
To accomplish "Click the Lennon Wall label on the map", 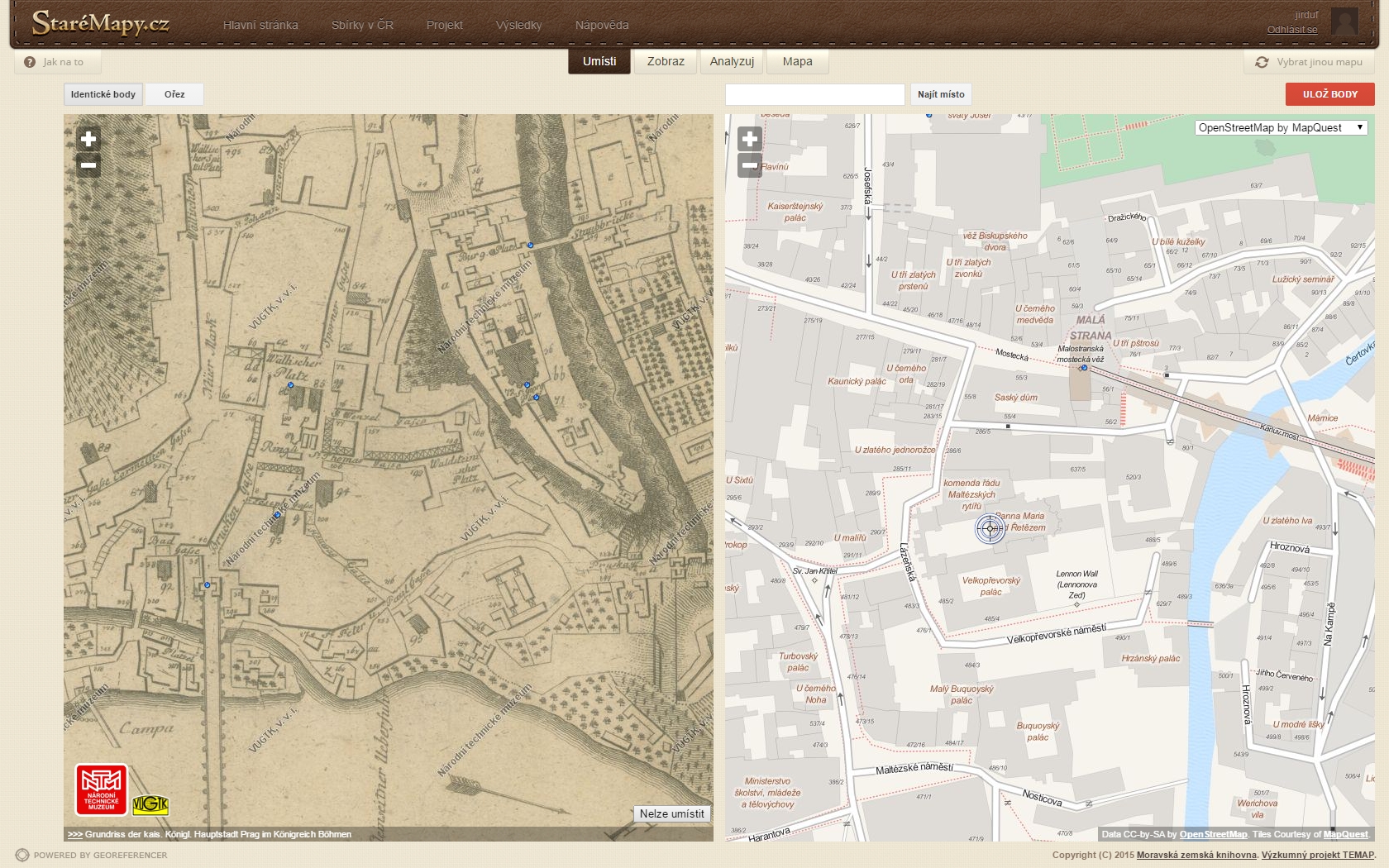I will point(1076,584).
